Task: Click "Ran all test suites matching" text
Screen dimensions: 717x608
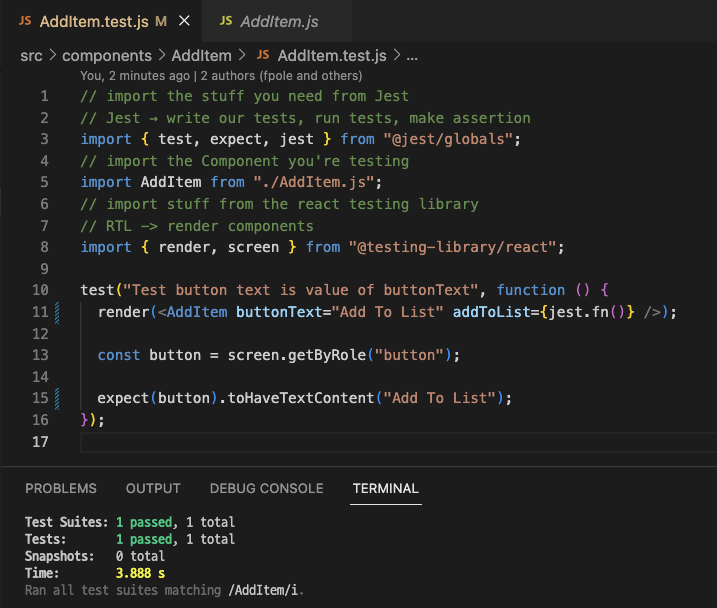Action: coord(123,590)
